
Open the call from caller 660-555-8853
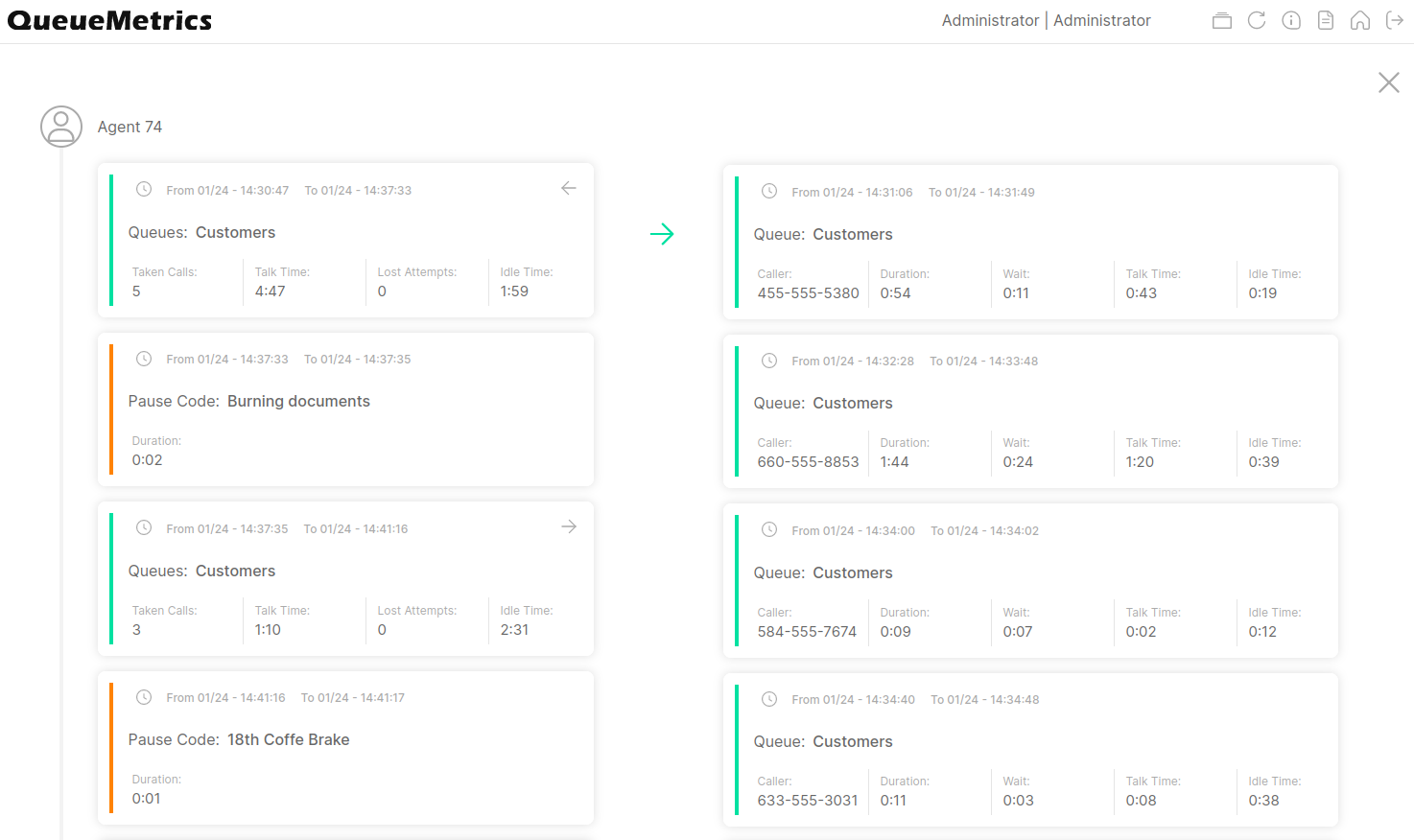[x=1030, y=411]
